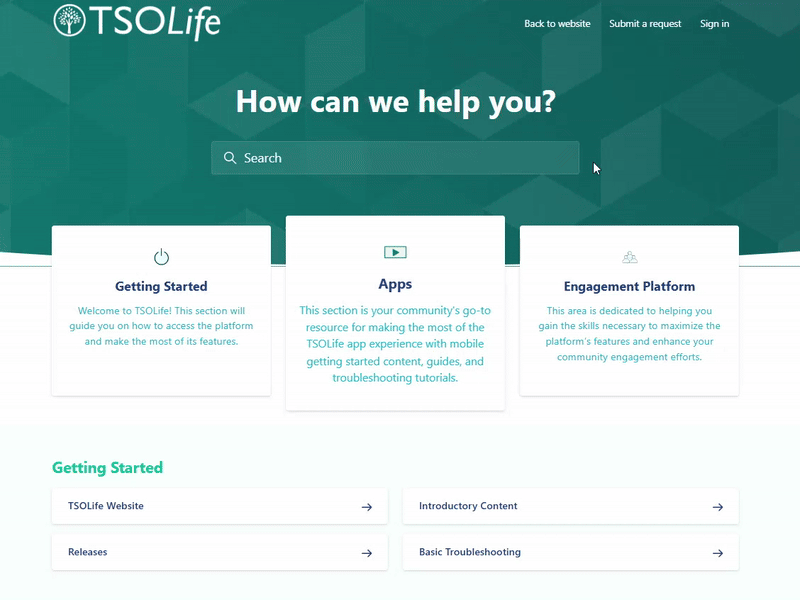Click the people icon on Engagement Platform card
The image size is (800, 600).
pyautogui.click(x=630, y=257)
